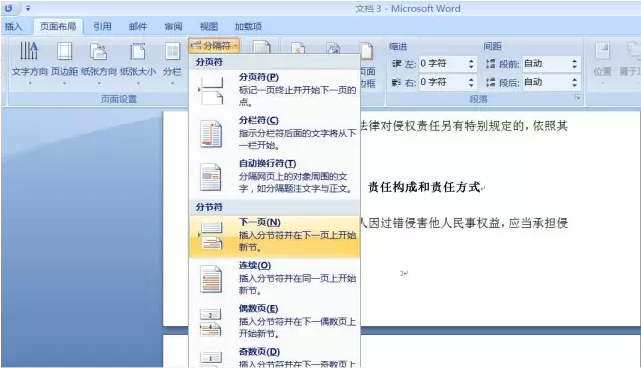Click the left indent icon beside 左
This screenshot has width=641, height=368.
[x=396, y=64]
